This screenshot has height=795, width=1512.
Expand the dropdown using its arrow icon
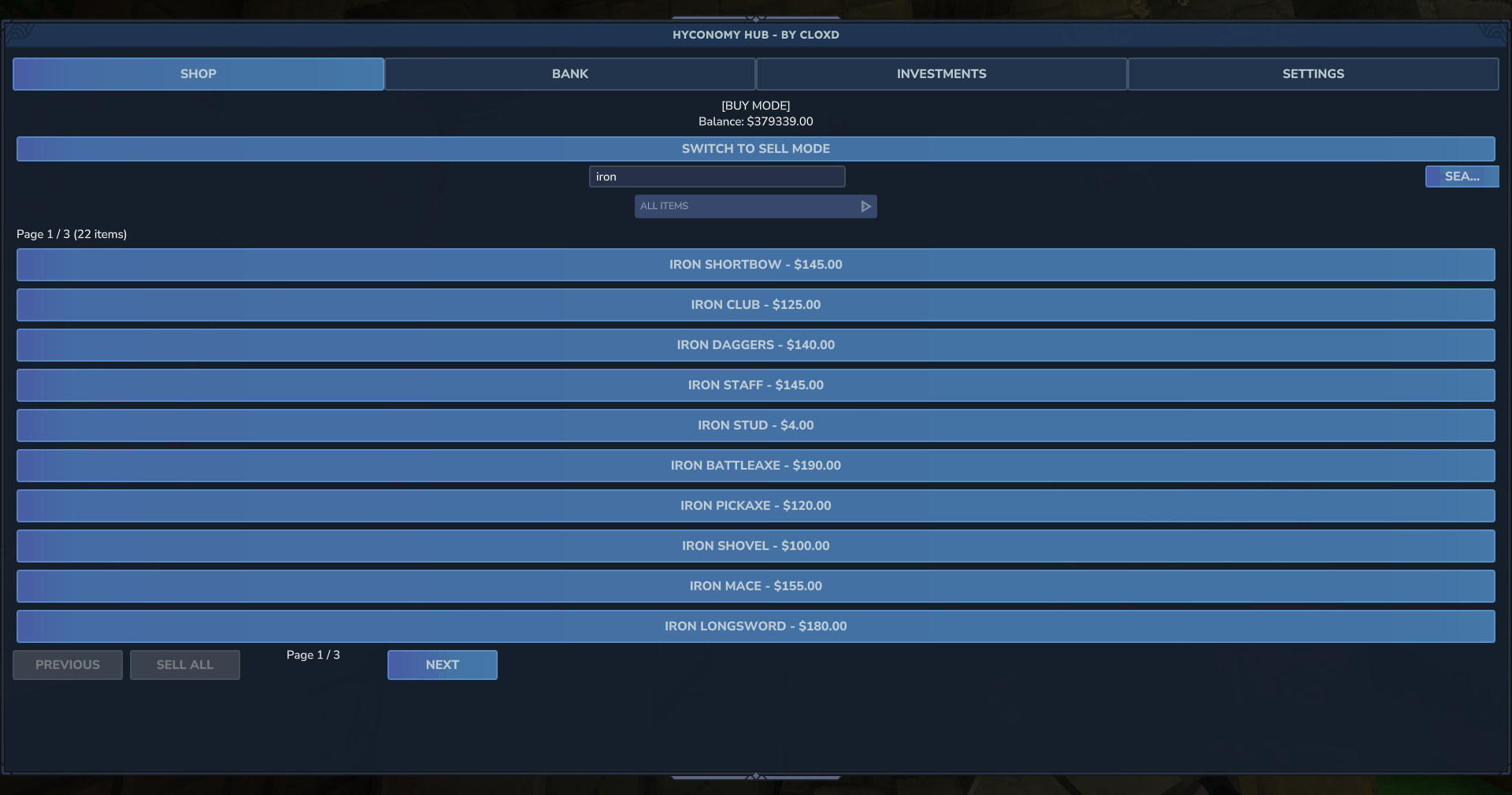(x=865, y=206)
